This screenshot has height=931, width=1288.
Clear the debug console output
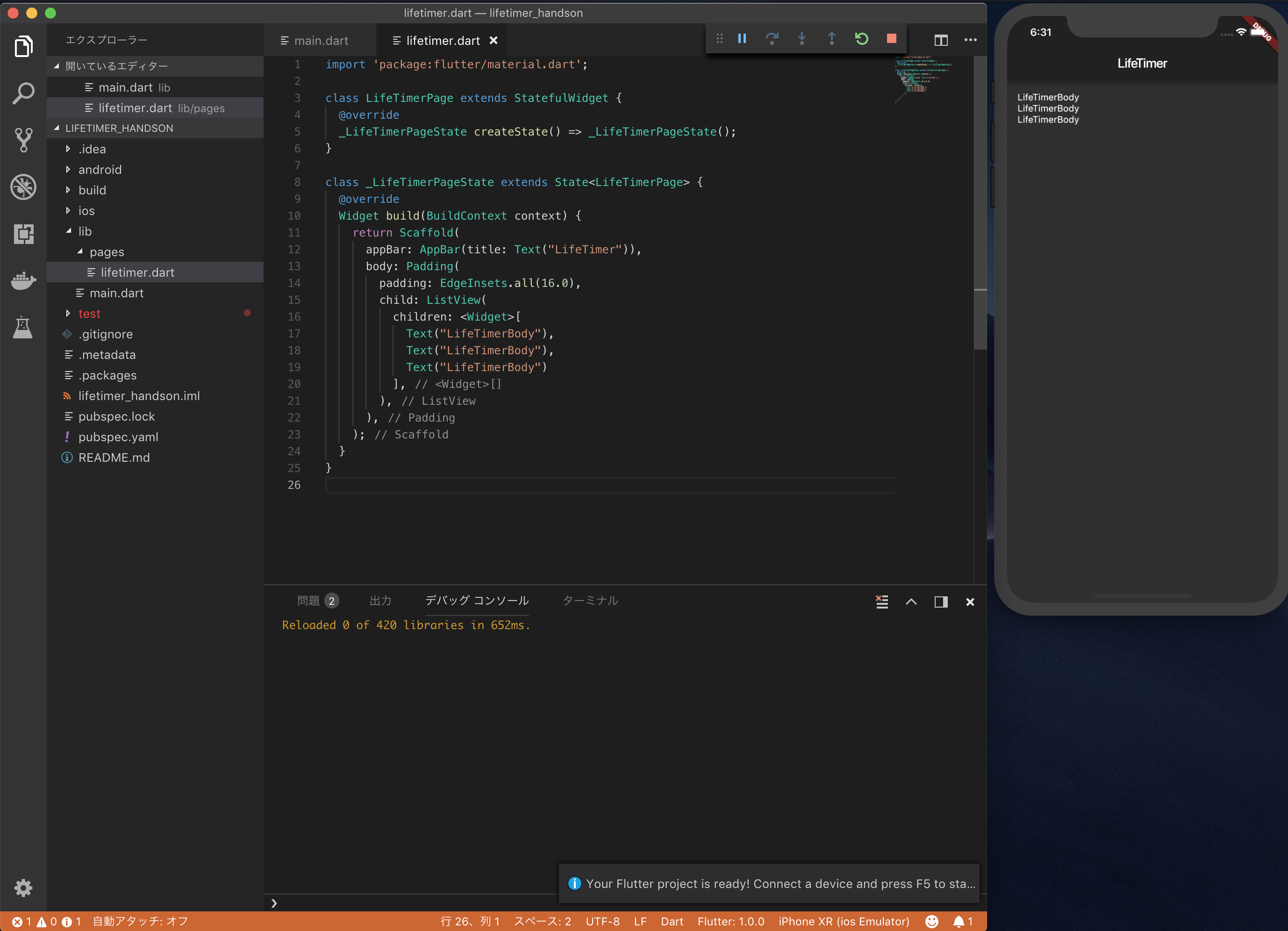pyautogui.click(x=882, y=602)
